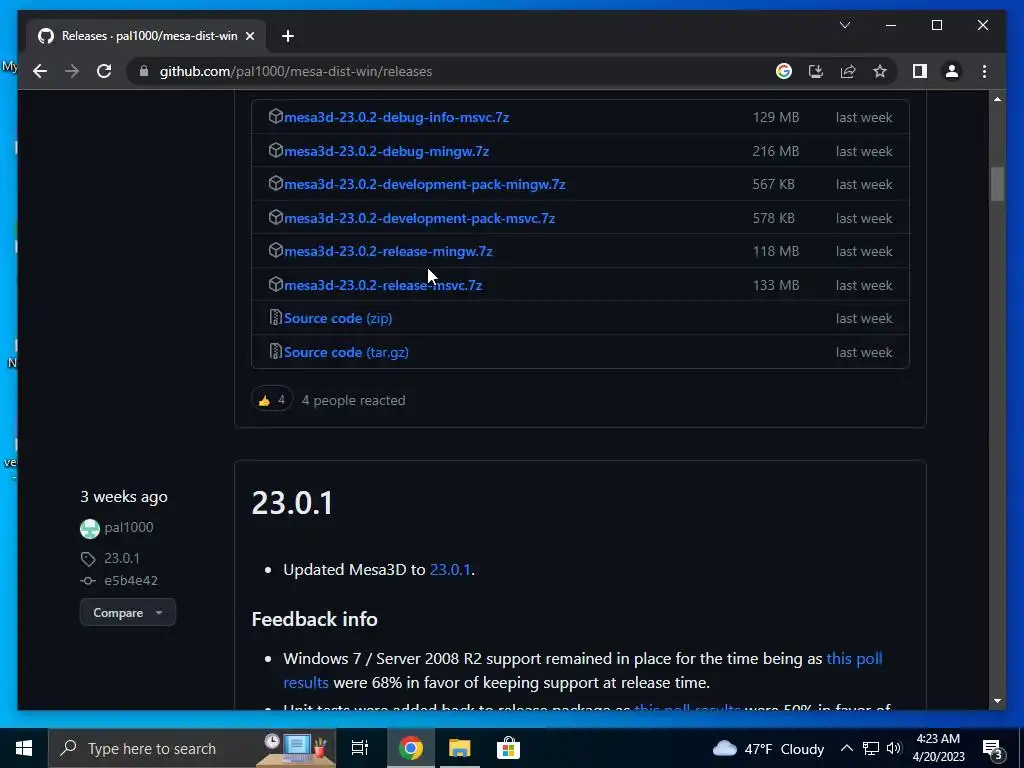
Task: Click the taskbar search box
Action: pos(192,748)
